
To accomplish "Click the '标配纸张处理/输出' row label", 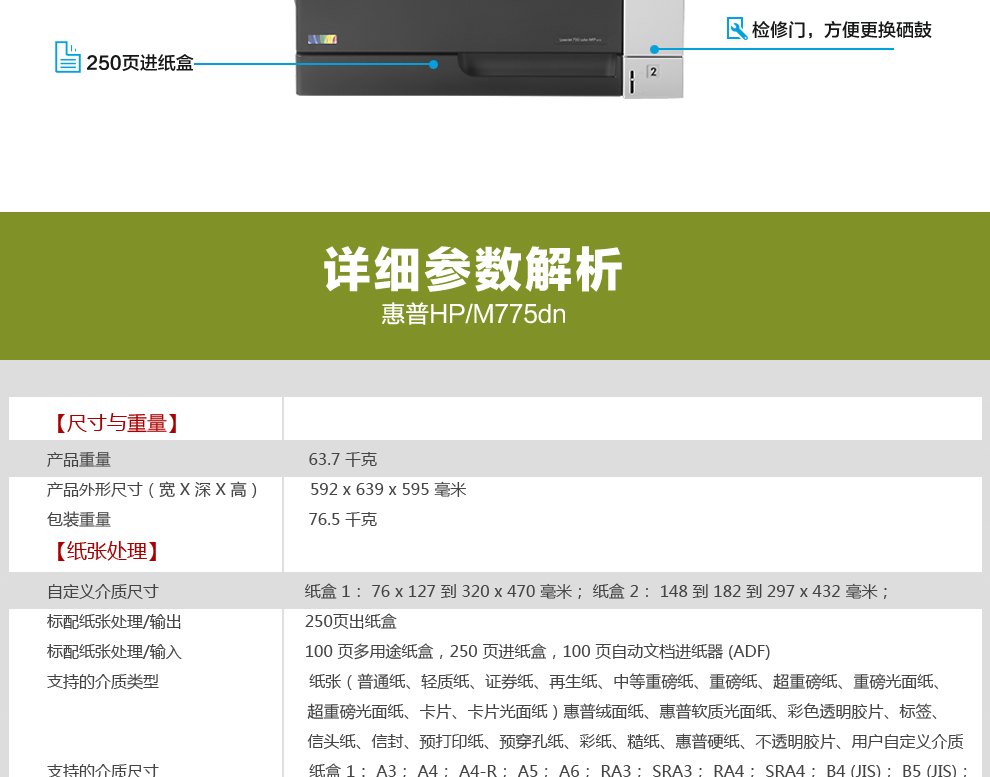I will pyautogui.click(x=114, y=622).
